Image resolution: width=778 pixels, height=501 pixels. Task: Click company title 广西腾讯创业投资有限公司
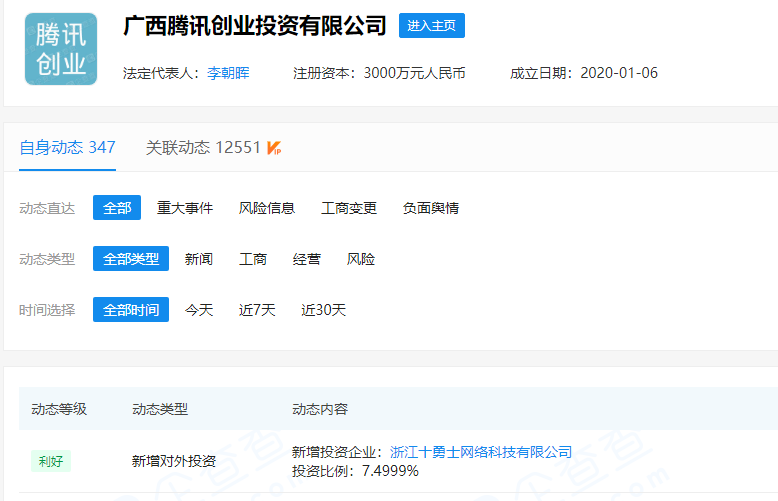(255, 26)
